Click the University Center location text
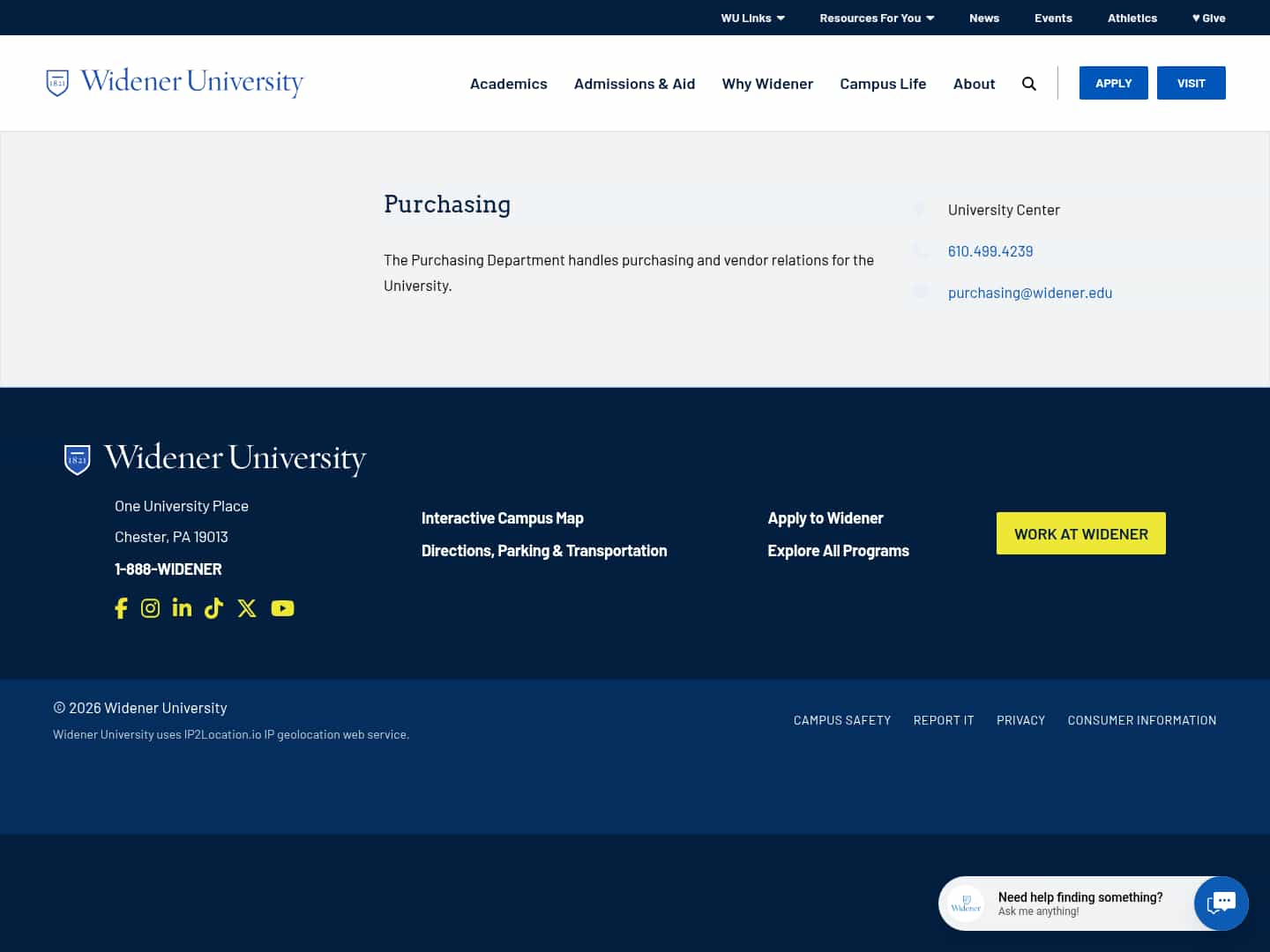 pyautogui.click(x=1004, y=210)
